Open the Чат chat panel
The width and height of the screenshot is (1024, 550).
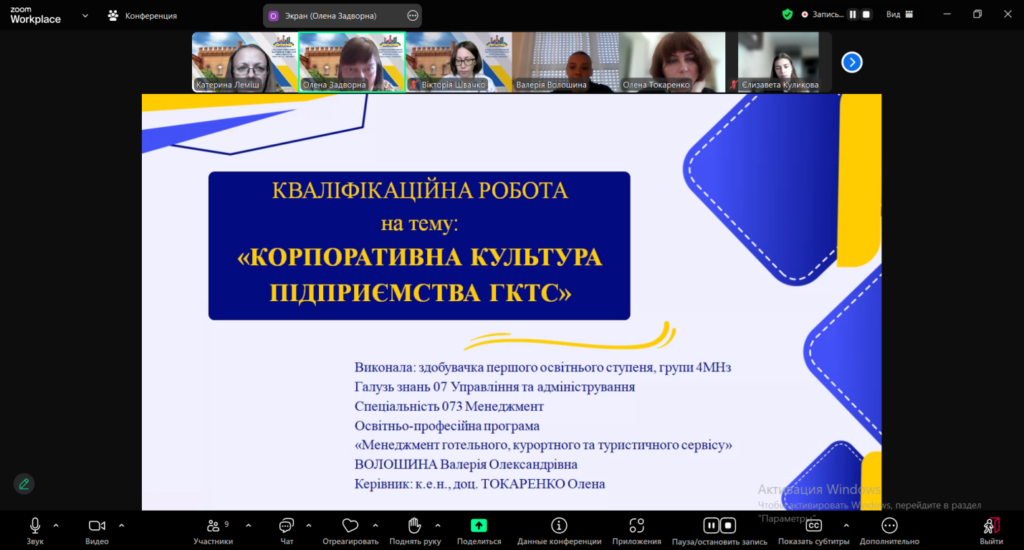pyautogui.click(x=287, y=530)
